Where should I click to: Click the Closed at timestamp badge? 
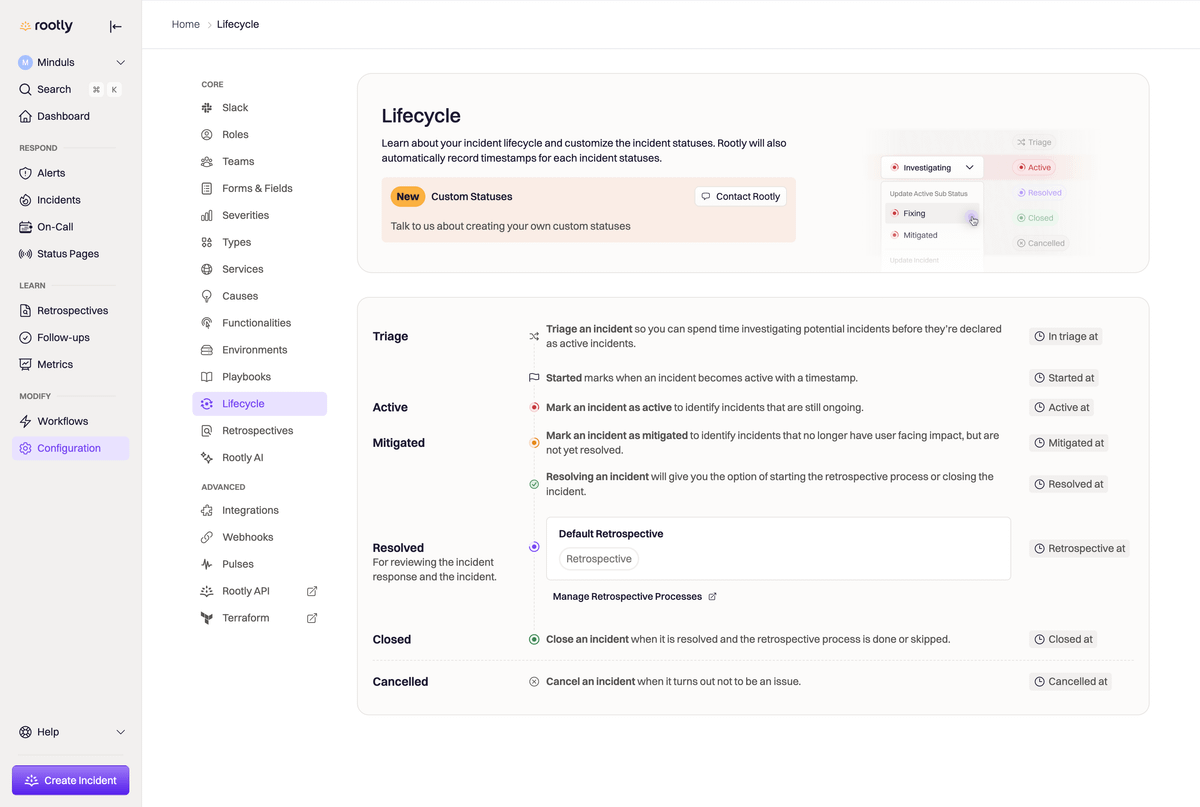[1063, 639]
